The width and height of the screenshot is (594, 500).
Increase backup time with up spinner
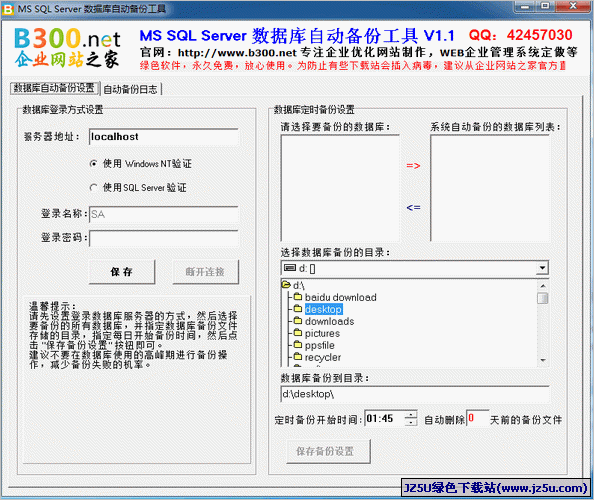click(x=411, y=414)
